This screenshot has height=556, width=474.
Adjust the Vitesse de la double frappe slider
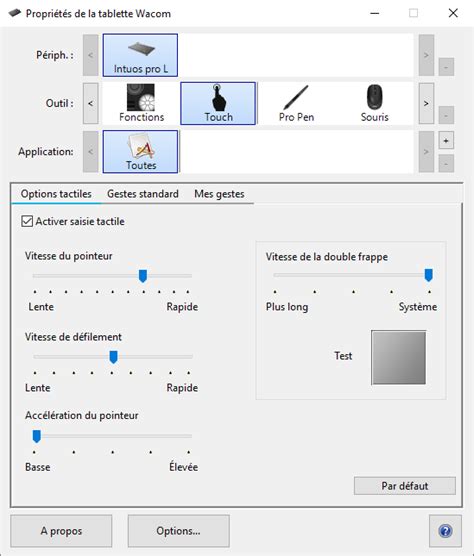pyautogui.click(x=428, y=275)
